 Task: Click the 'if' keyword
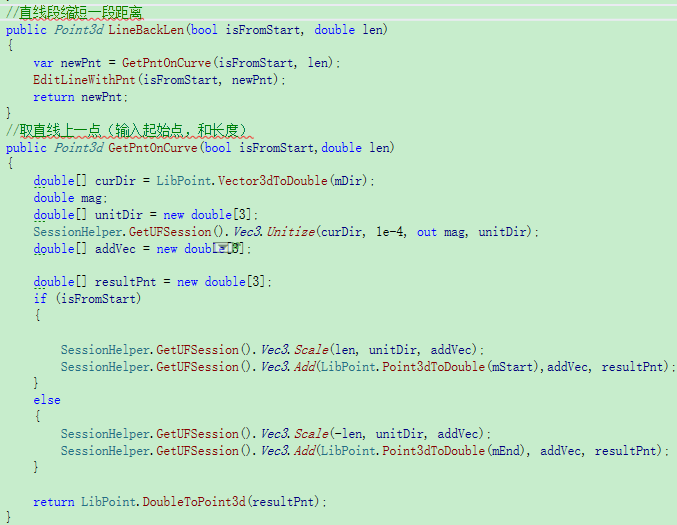pos(40,299)
